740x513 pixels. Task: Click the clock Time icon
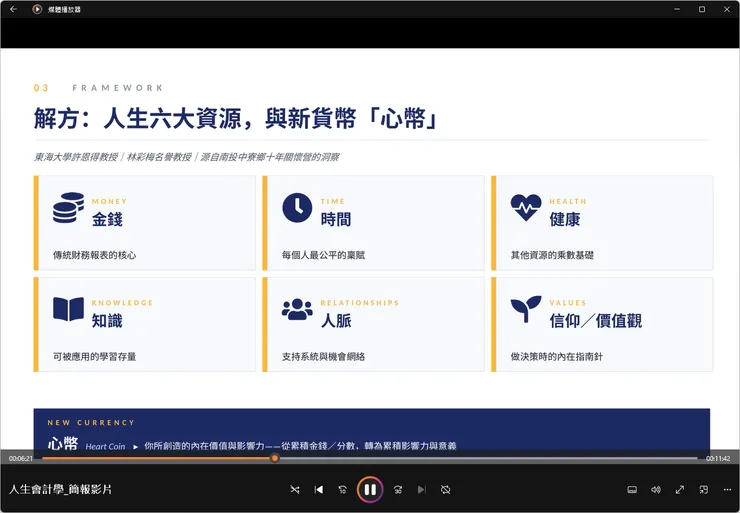point(297,208)
